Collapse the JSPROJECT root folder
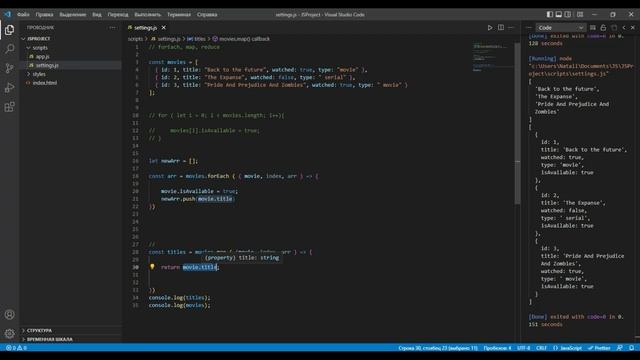The width and height of the screenshot is (640, 360). click(x=71, y=38)
